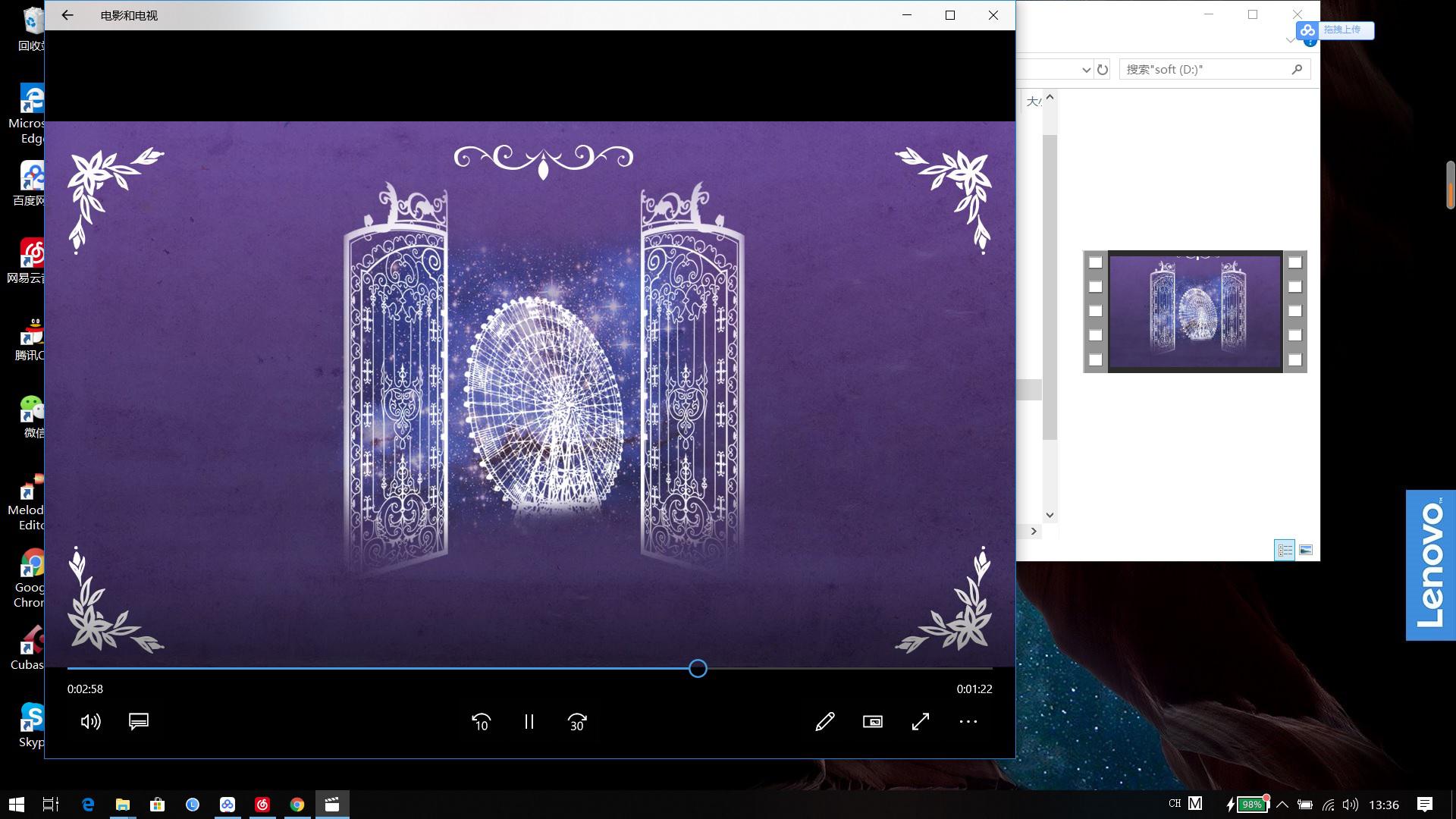
Task: Toggle subtitles/captions icon
Action: [x=139, y=721]
